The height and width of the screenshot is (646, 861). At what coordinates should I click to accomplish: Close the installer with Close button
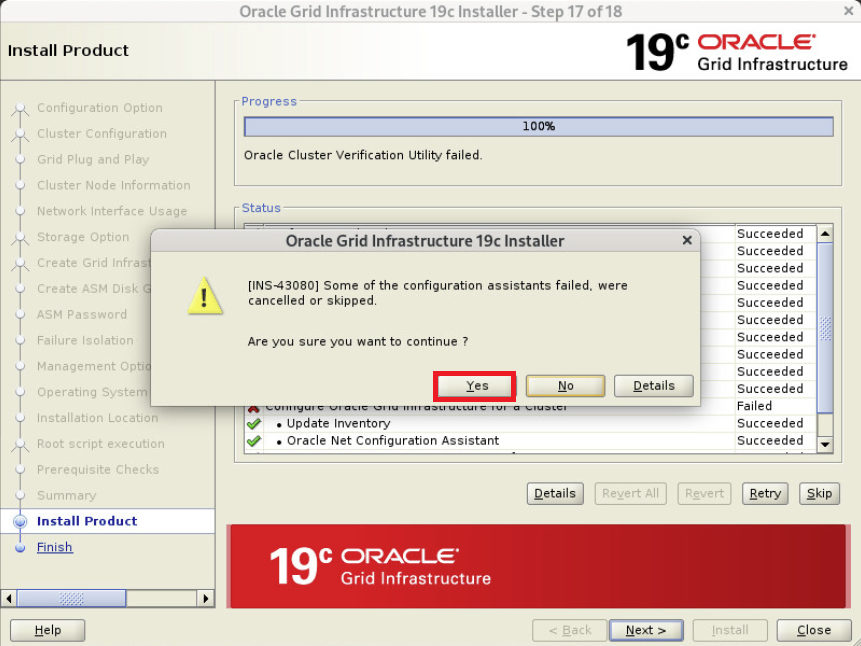pyautogui.click(x=814, y=630)
